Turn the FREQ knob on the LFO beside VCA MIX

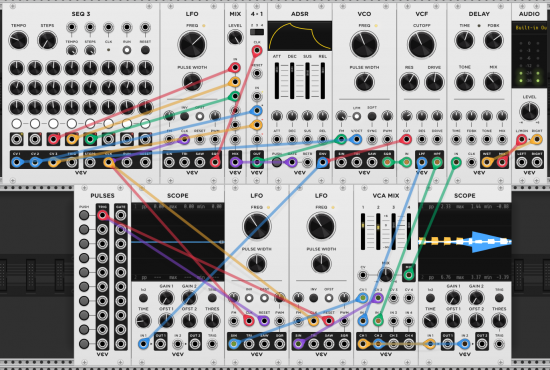click(321, 226)
